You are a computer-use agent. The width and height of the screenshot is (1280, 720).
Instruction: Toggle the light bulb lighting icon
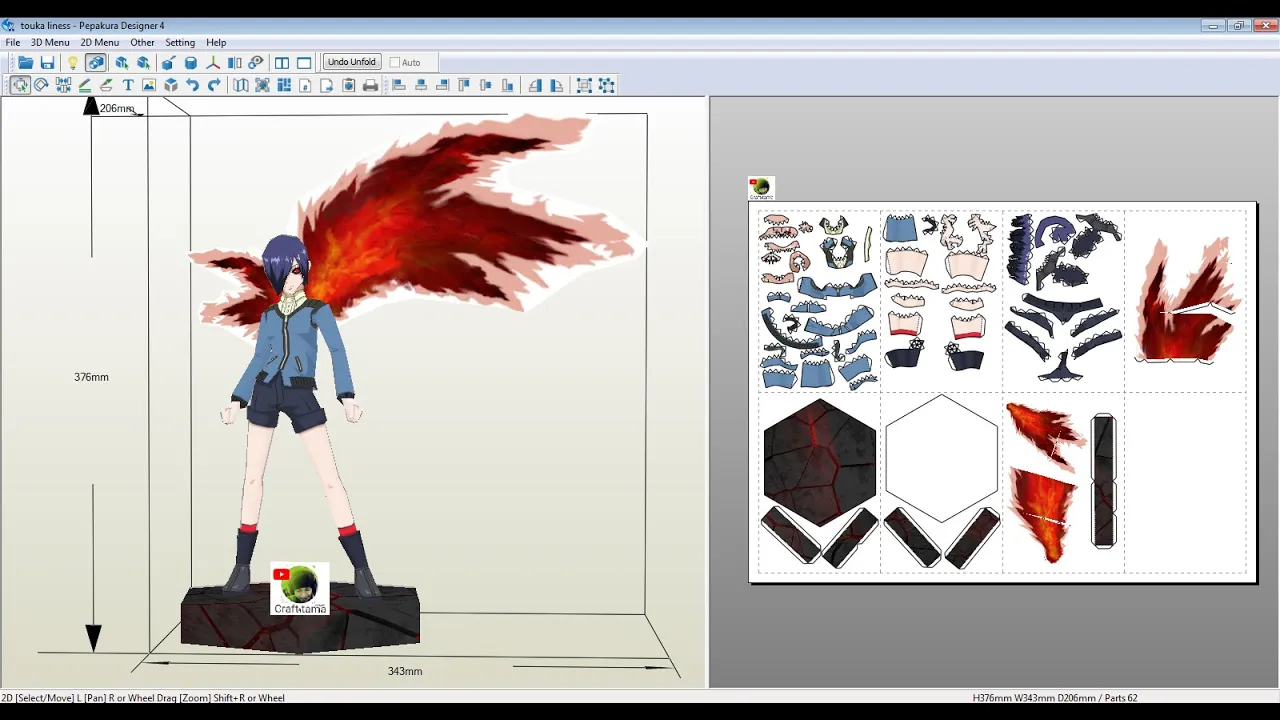point(72,62)
